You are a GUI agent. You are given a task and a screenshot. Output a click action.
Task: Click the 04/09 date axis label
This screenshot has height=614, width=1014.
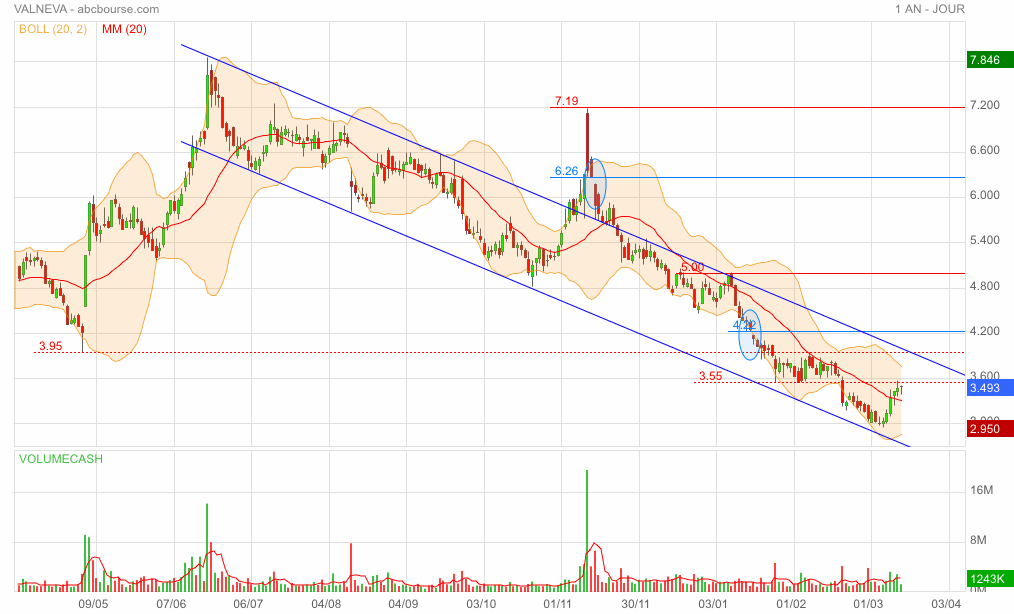[x=403, y=604]
